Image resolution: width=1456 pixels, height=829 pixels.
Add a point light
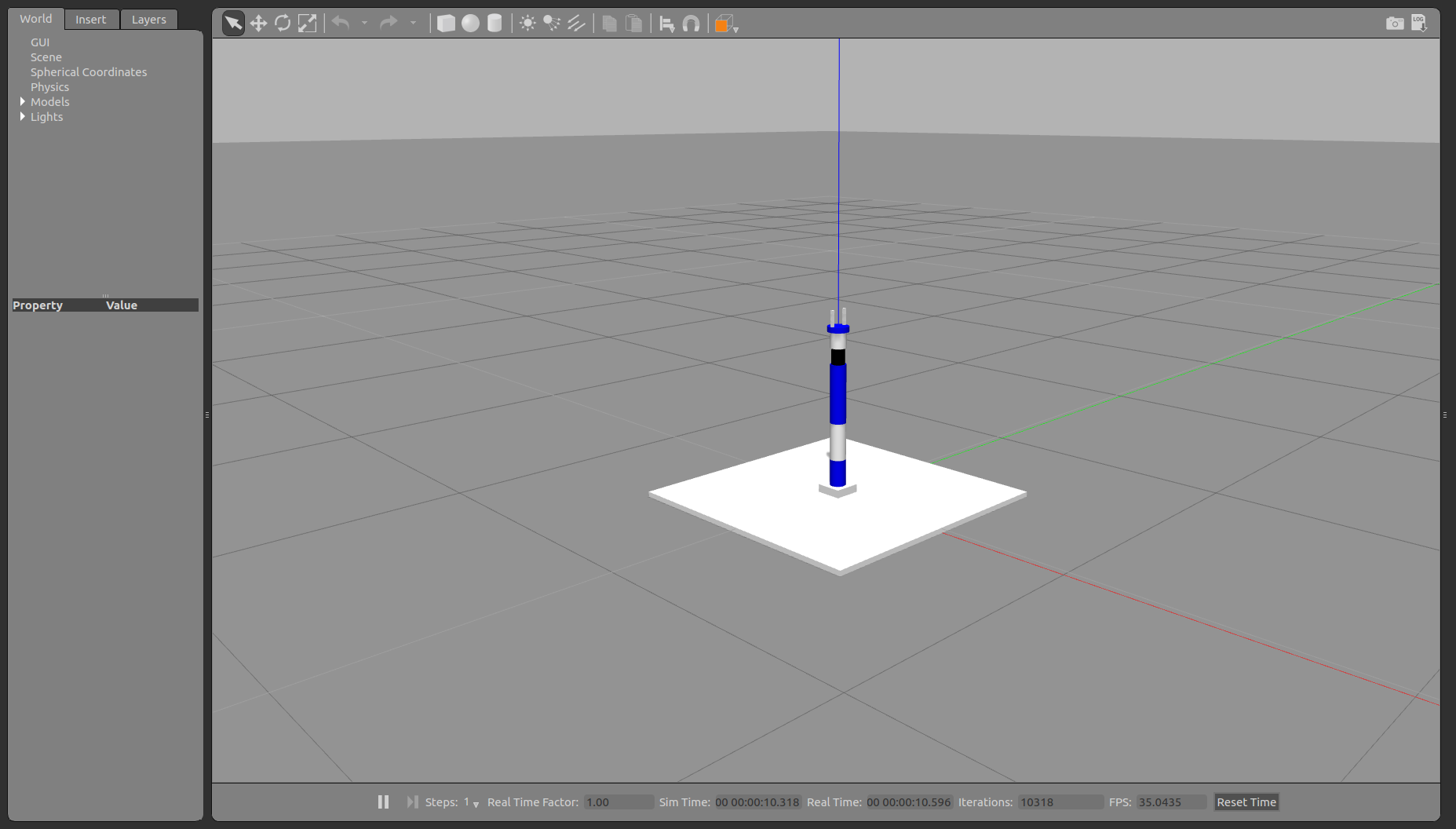tap(527, 24)
